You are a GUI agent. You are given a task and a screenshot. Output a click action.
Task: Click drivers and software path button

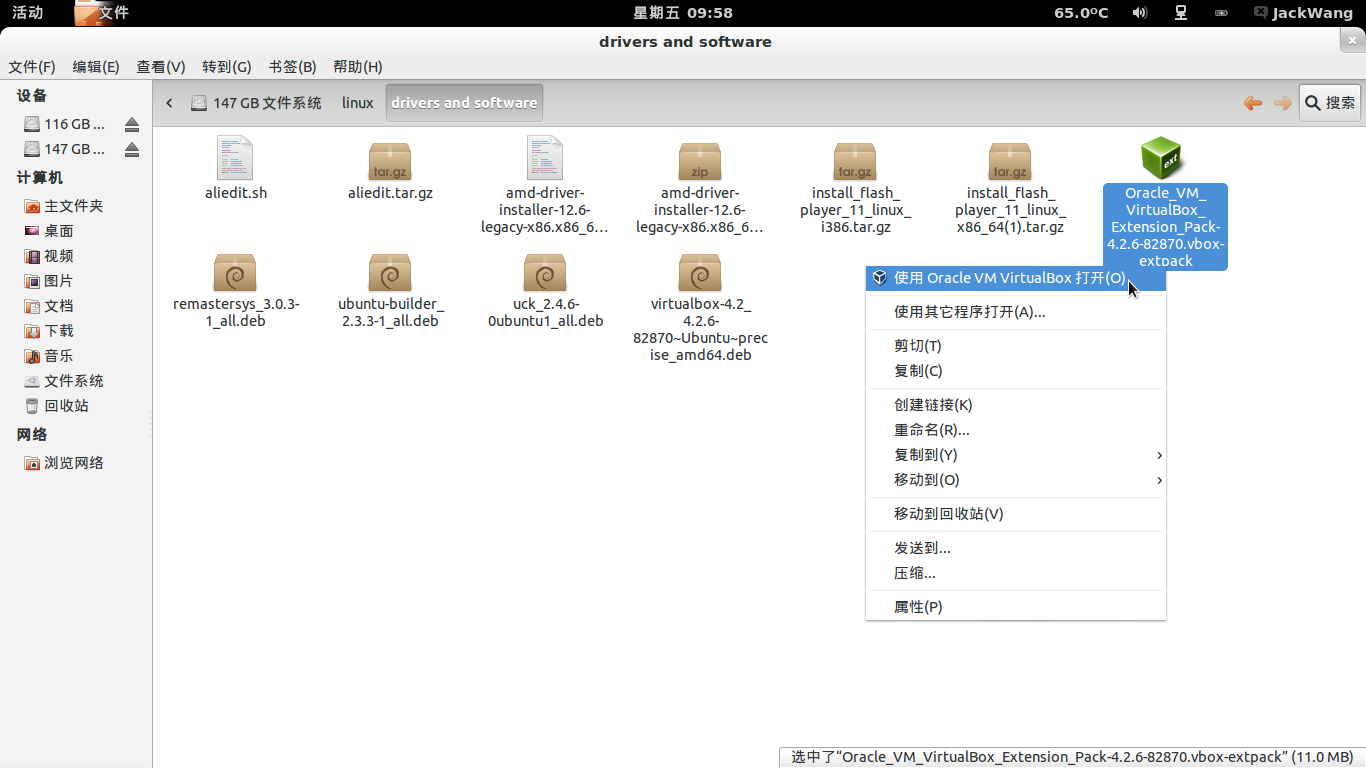coord(464,103)
